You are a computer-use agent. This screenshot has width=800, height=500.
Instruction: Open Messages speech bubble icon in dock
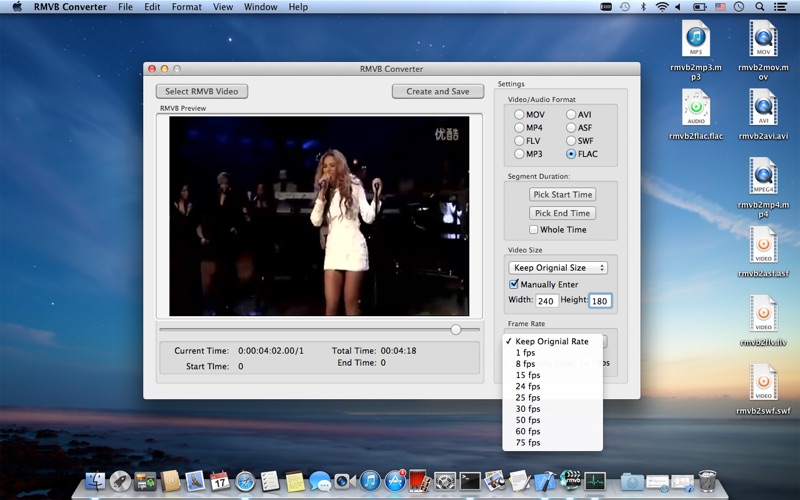point(320,481)
